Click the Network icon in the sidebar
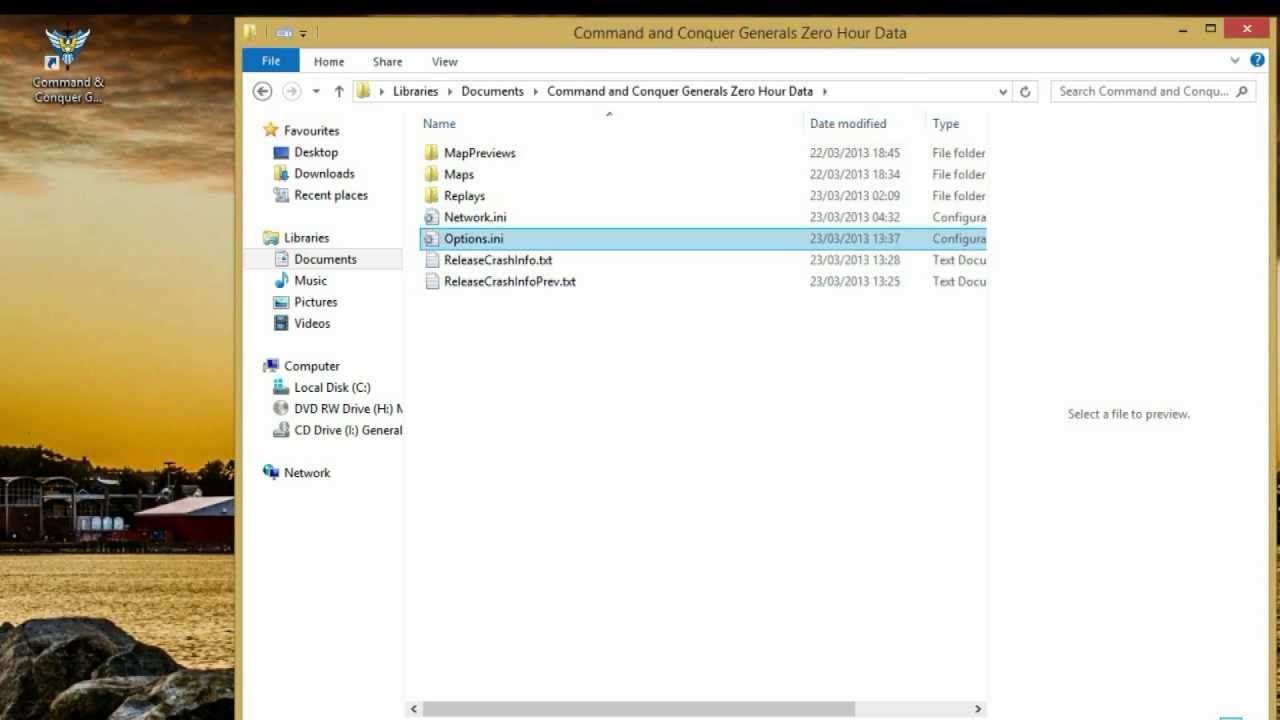This screenshot has height=720, width=1280. pos(270,472)
